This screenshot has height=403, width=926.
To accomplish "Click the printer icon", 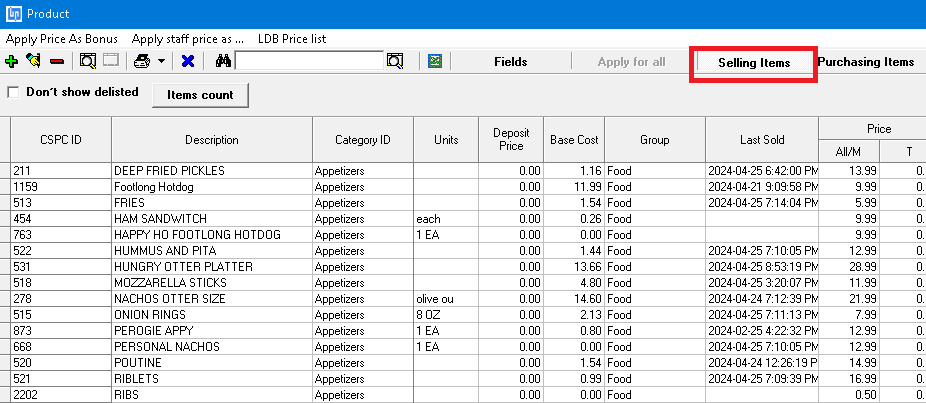I will coord(142,61).
